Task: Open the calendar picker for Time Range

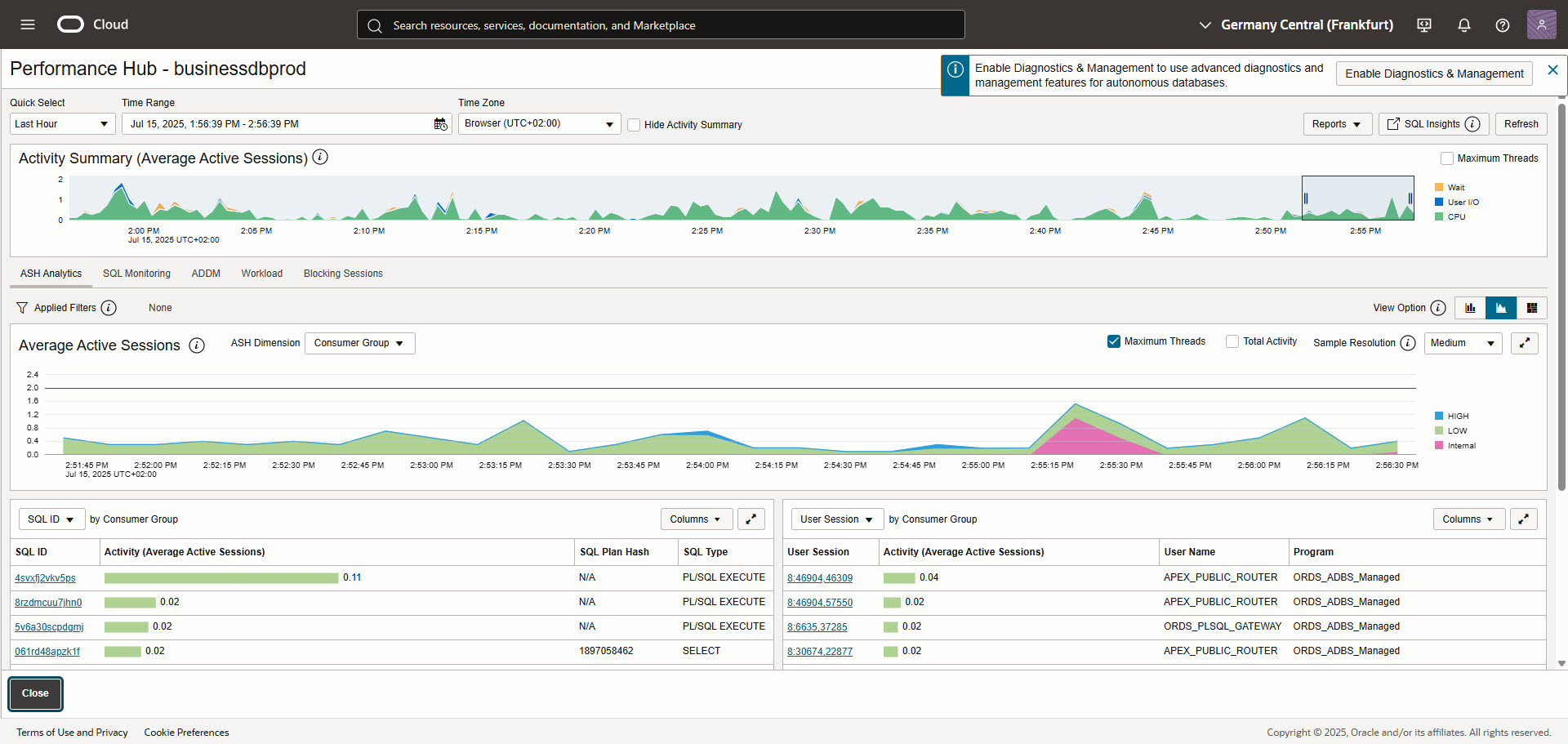Action: 440,124
